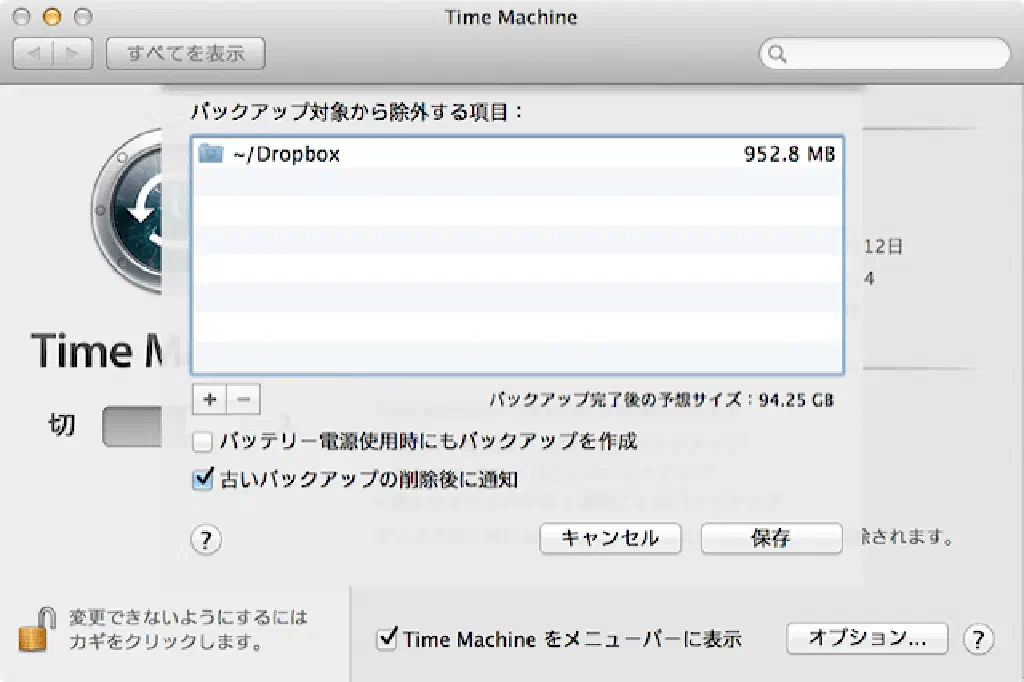Select the ~/Dropbox excluded item row
The image size is (1024, 682).
[516, 154]
